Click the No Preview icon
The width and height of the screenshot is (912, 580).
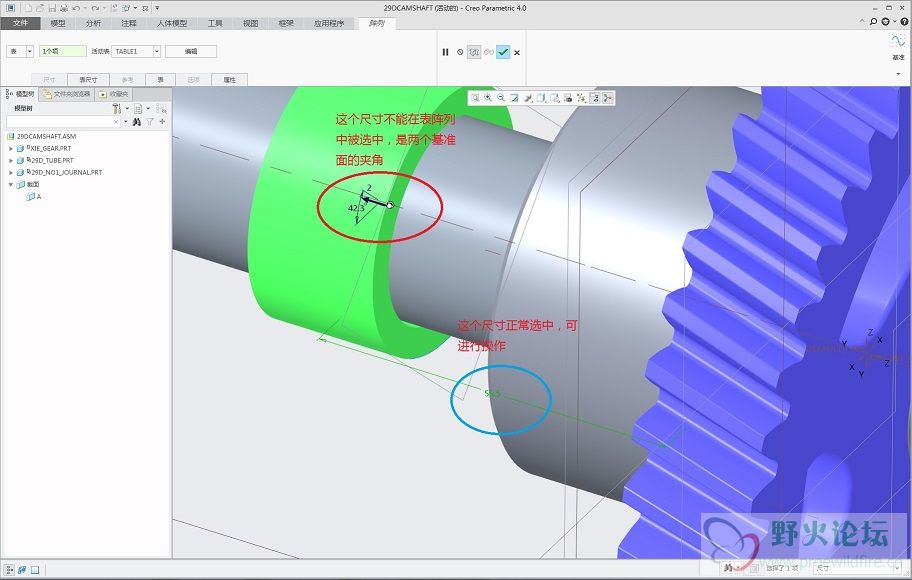pos(460,52)
